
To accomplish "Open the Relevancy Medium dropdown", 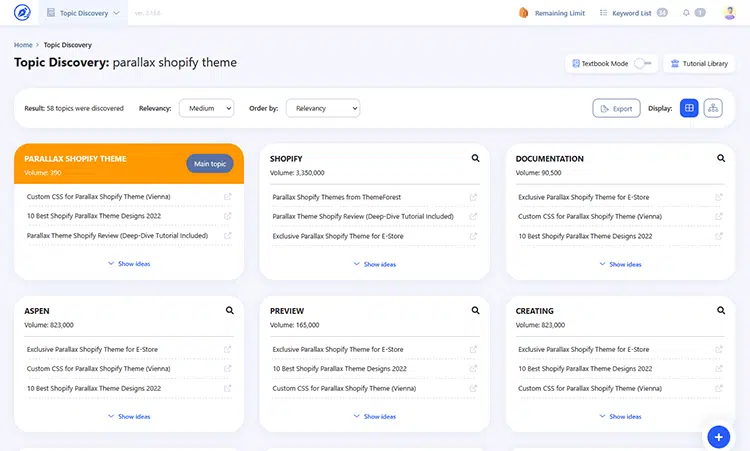I will [x=206, y=108].
